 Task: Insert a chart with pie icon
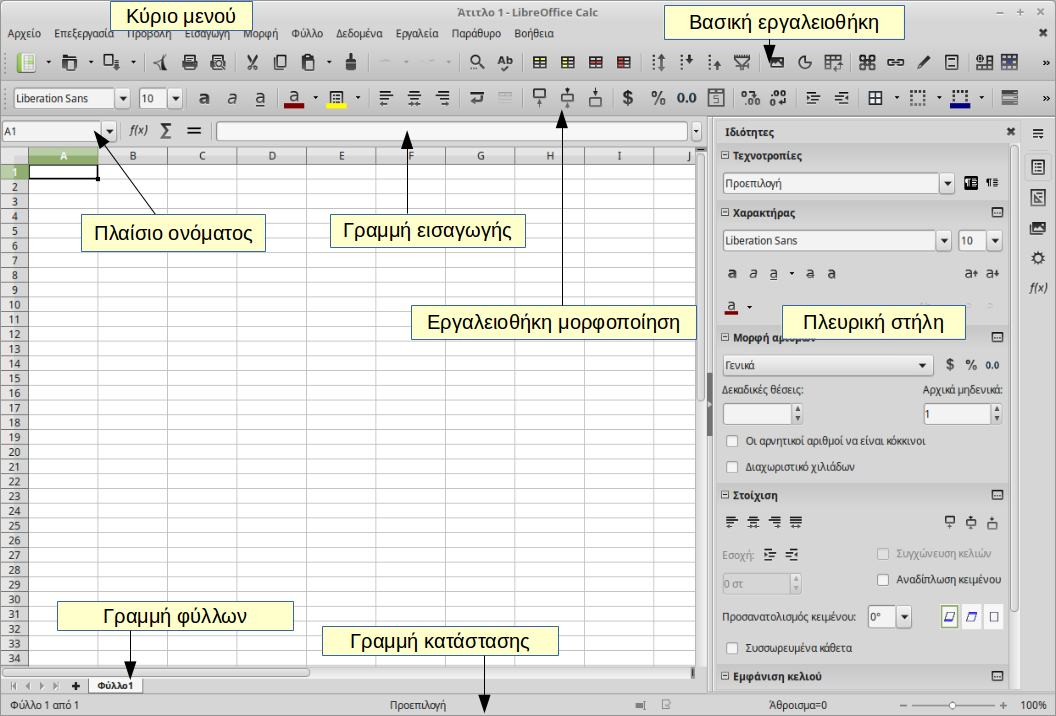805,63
